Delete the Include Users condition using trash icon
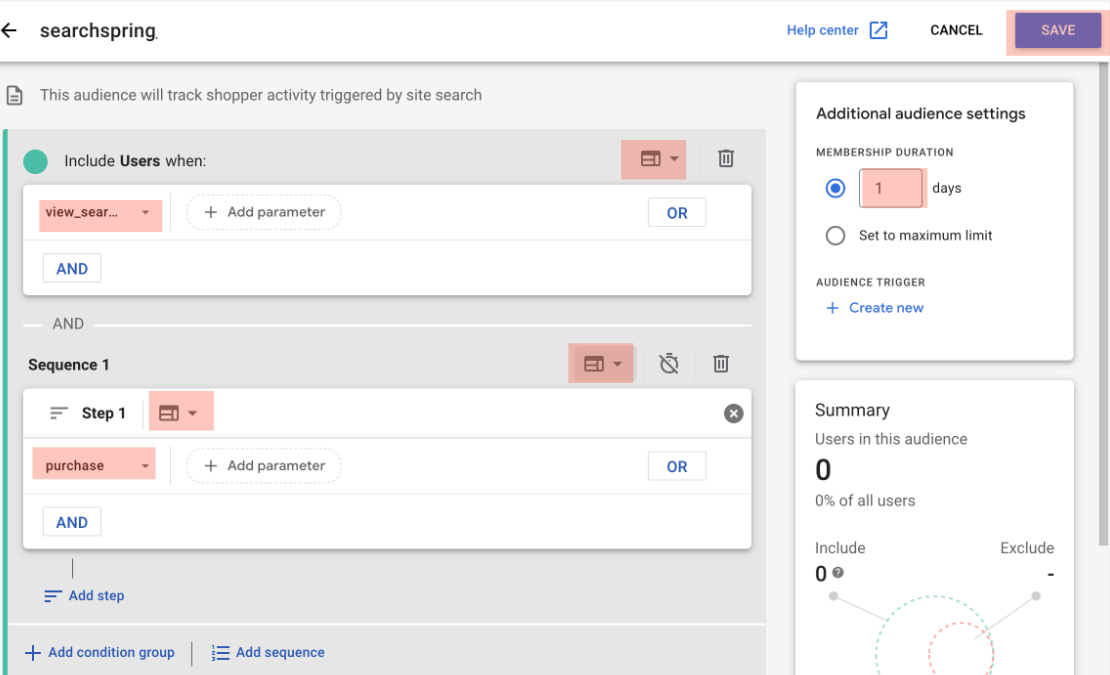 coord(725,159)
